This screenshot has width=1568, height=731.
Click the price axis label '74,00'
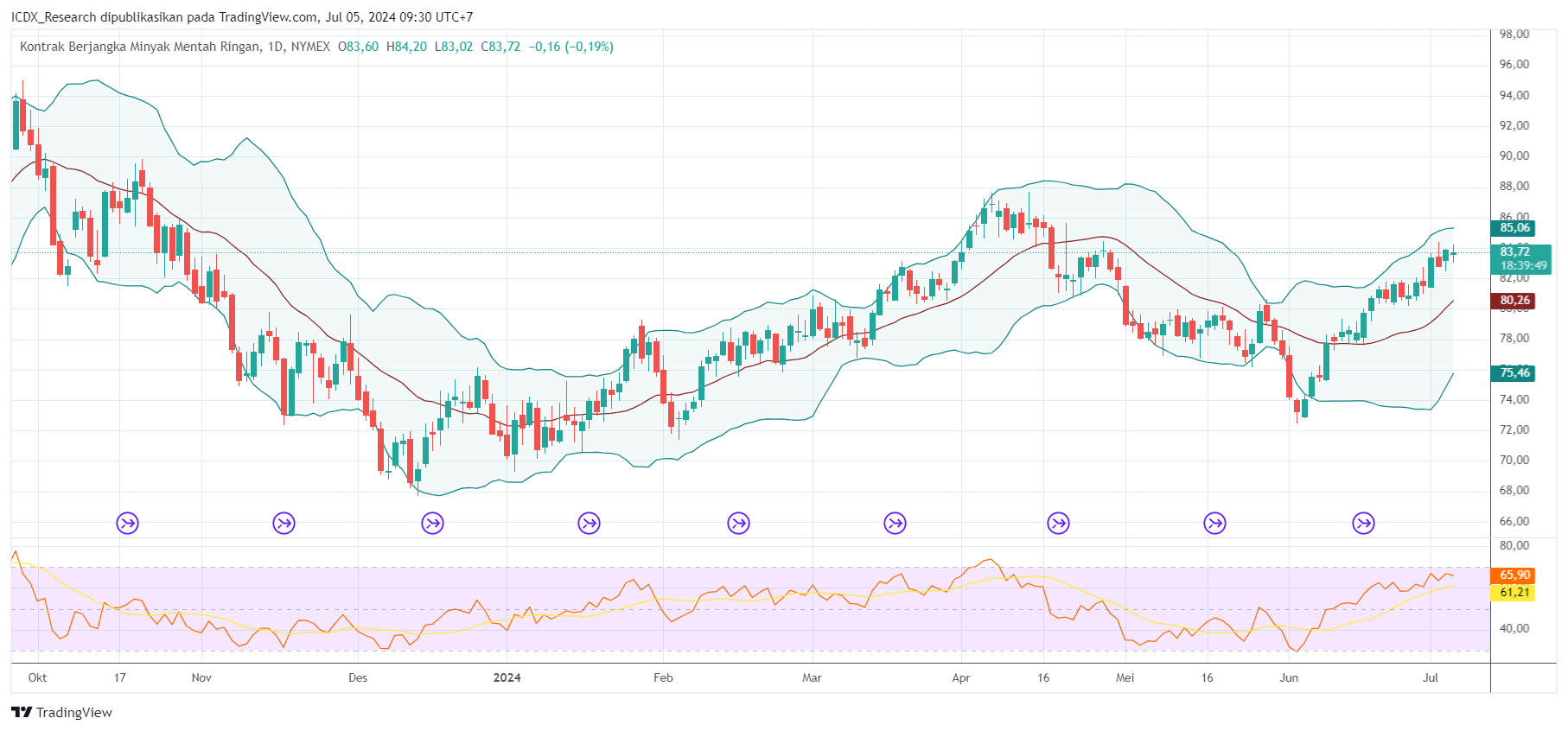tap(1514, 399)
